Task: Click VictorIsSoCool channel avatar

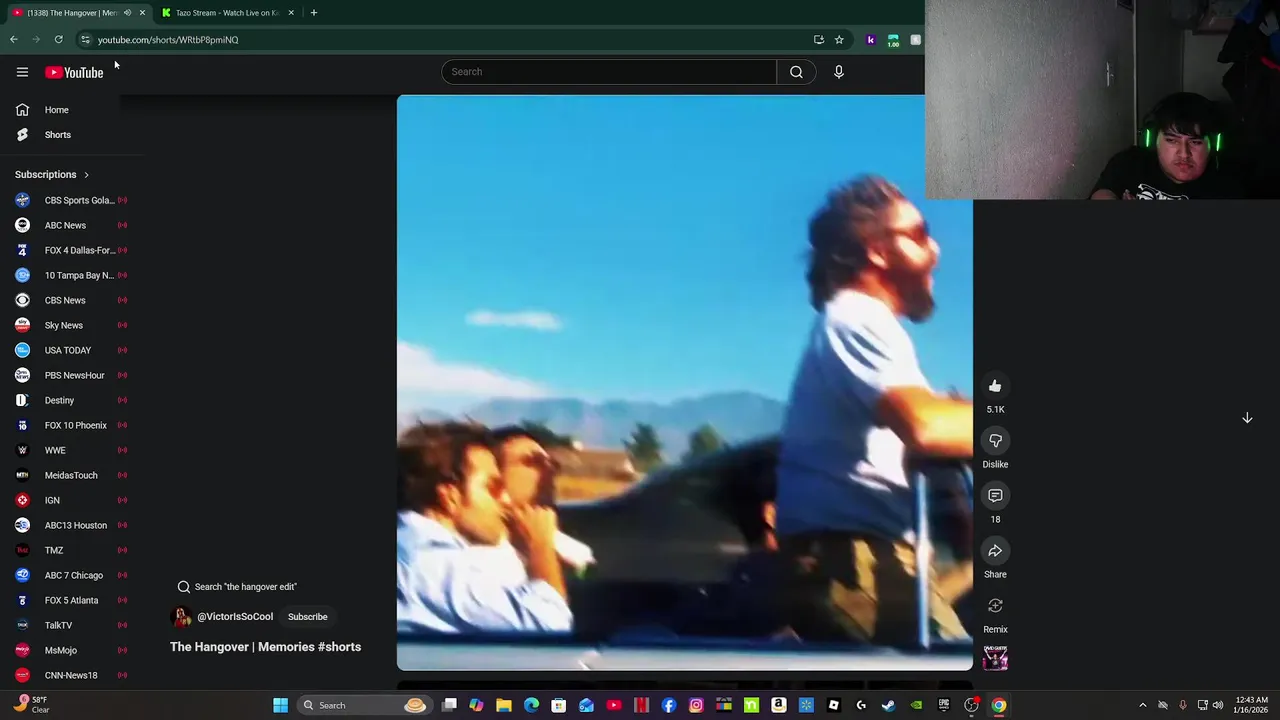Action: [x=182, y=617]
